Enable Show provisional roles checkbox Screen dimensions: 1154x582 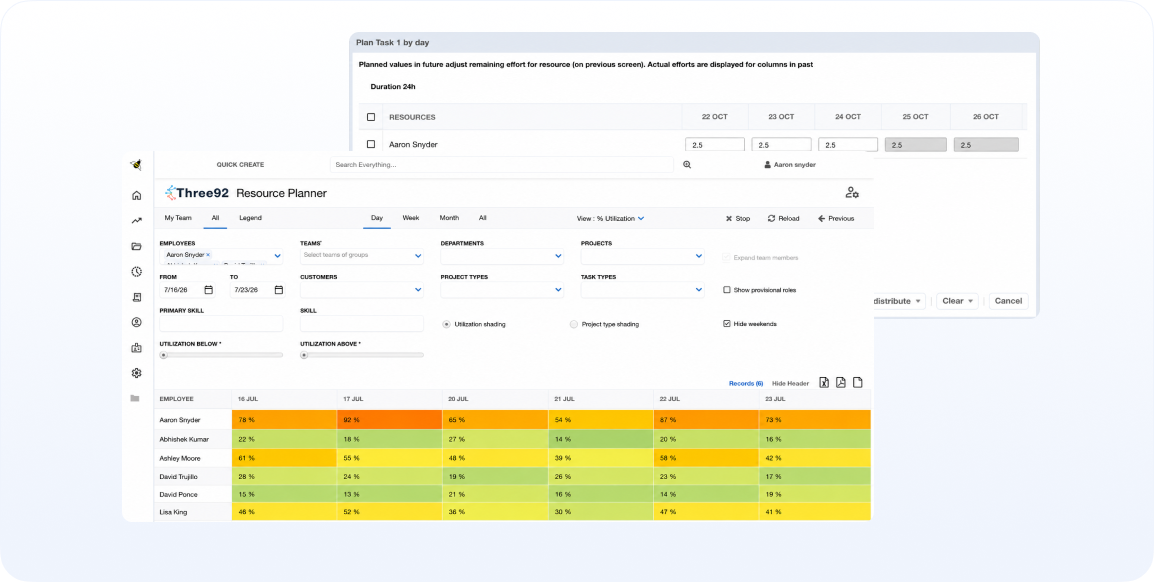(727, 290)
